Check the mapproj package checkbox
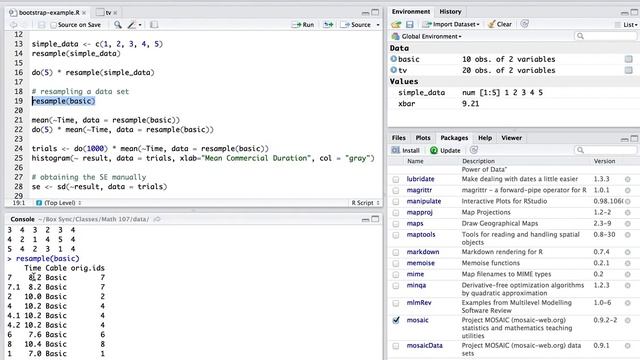The image size is (640, 360). click(x=396, y=213)
